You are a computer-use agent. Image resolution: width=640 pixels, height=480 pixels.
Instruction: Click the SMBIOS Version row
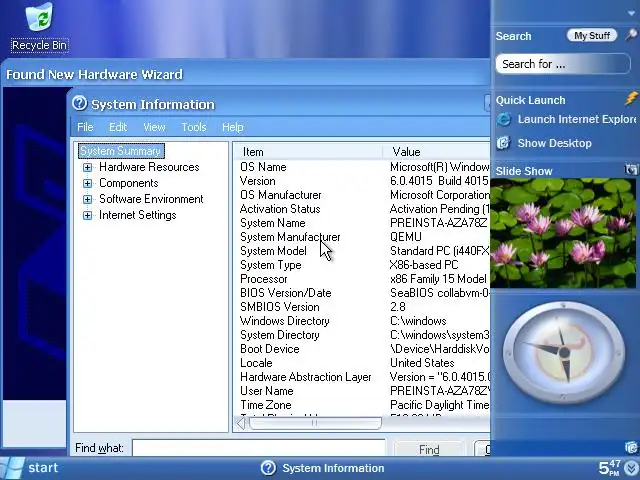[364, 307]
